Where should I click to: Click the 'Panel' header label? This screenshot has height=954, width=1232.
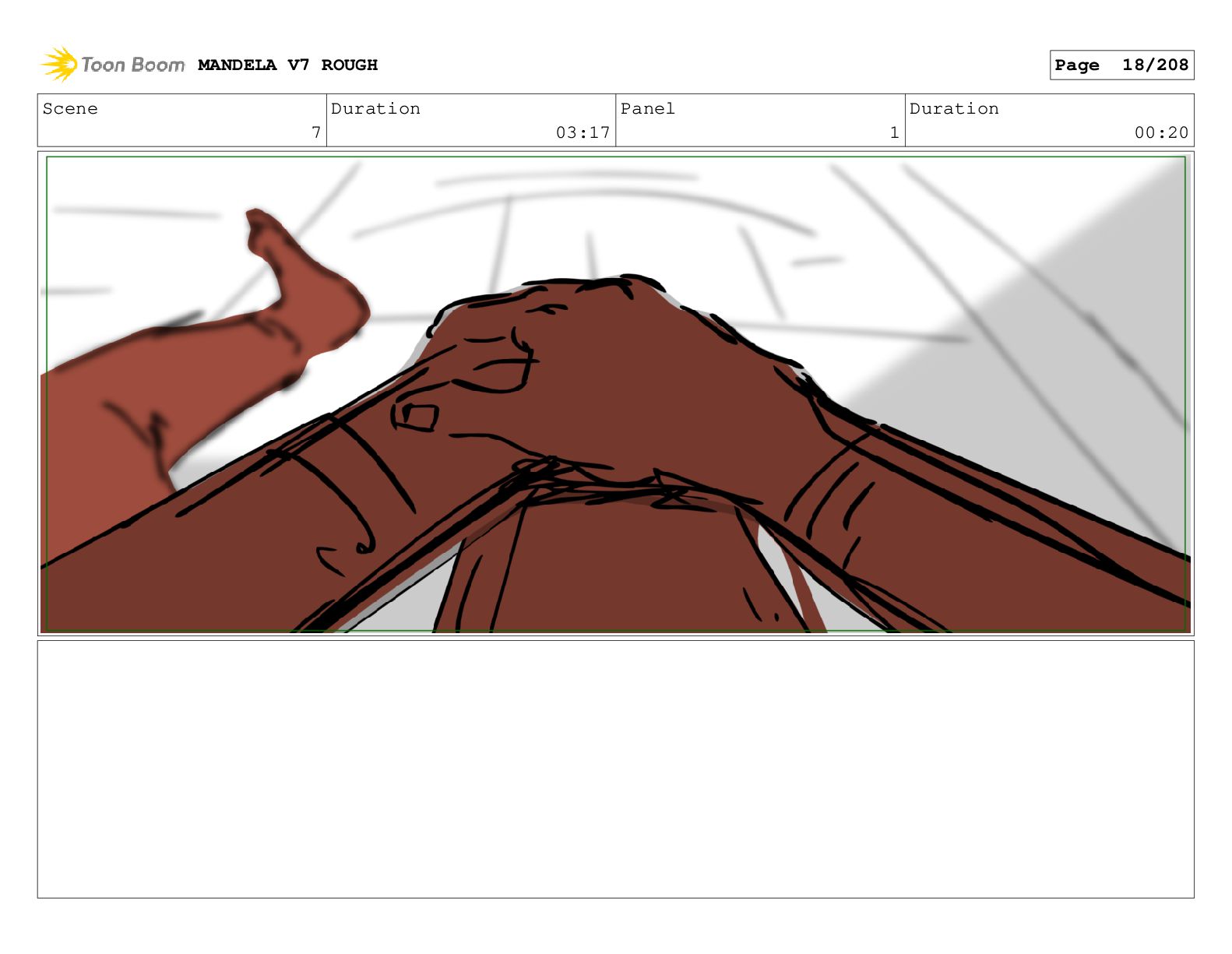pyautogui.click(x=647, y=108)
